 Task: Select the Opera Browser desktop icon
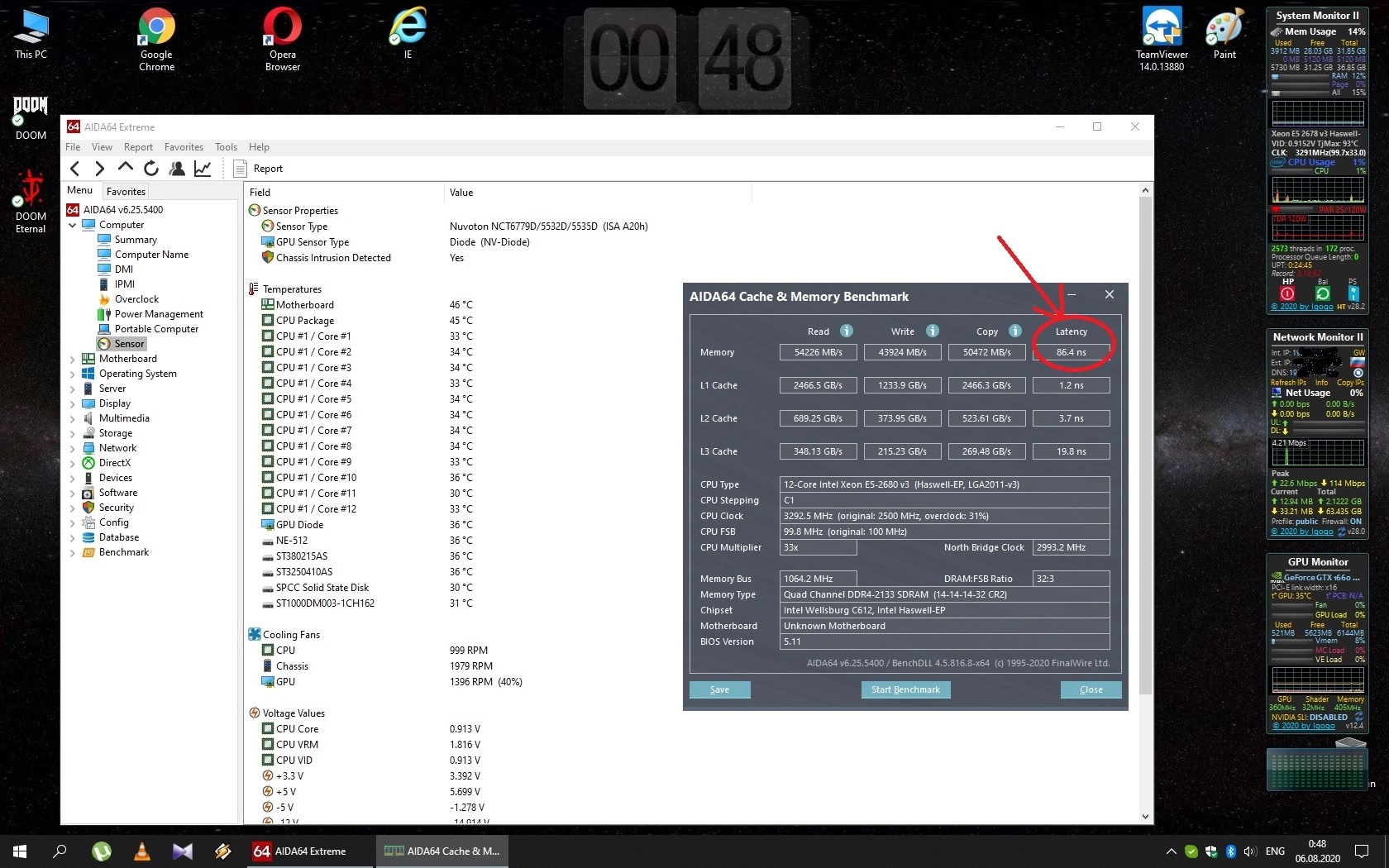pyautogui.click(x=283, y=40)
